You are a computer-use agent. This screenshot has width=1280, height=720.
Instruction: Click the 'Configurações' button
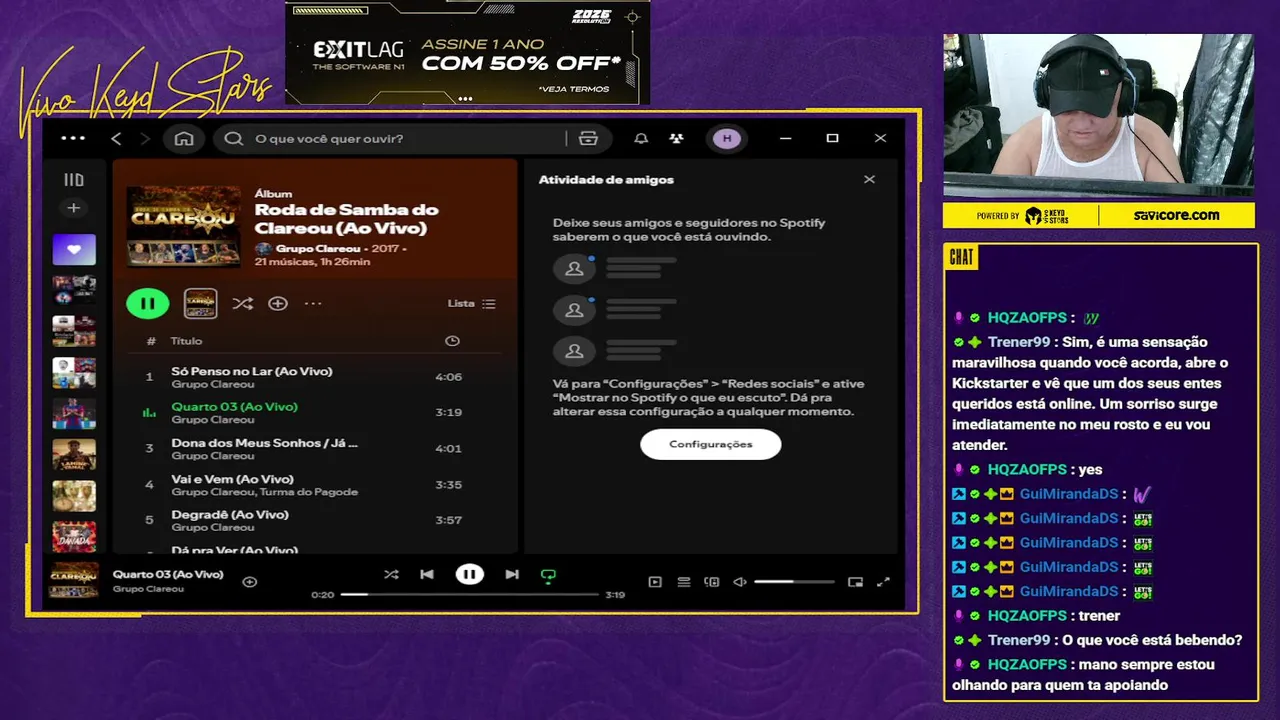click(711, 444)
